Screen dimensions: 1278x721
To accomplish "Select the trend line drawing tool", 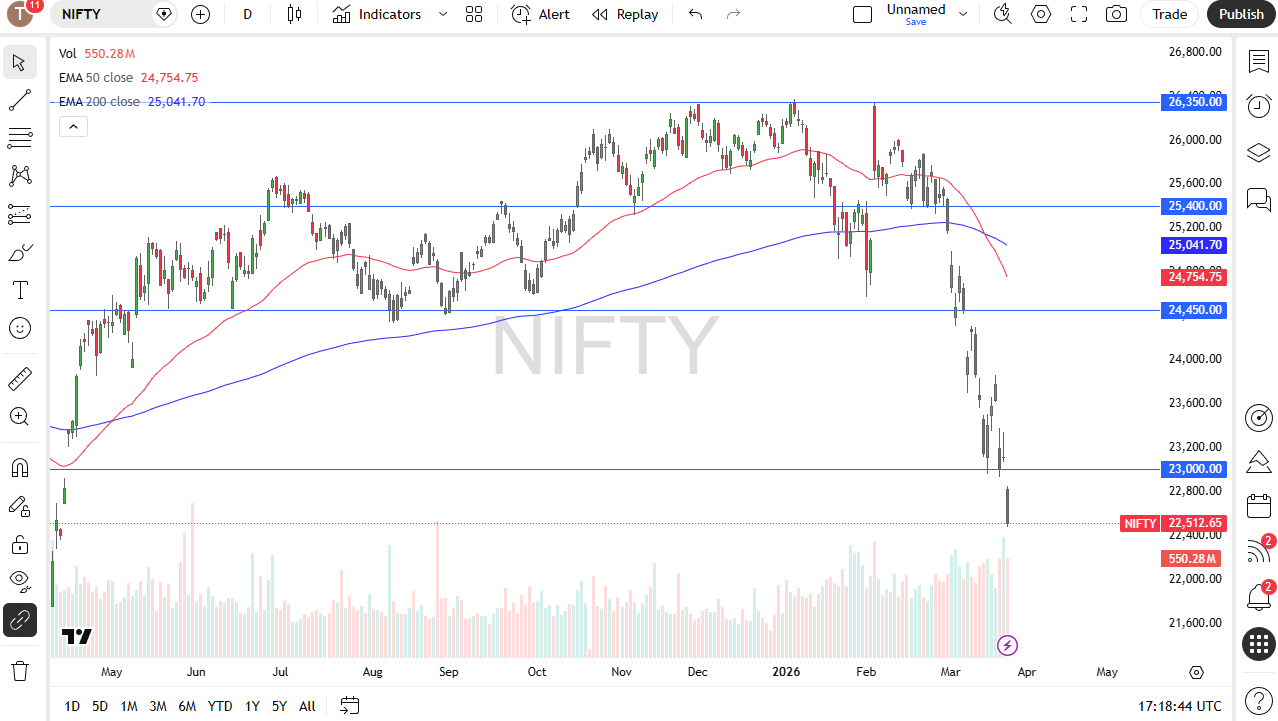I will point(20,100).
